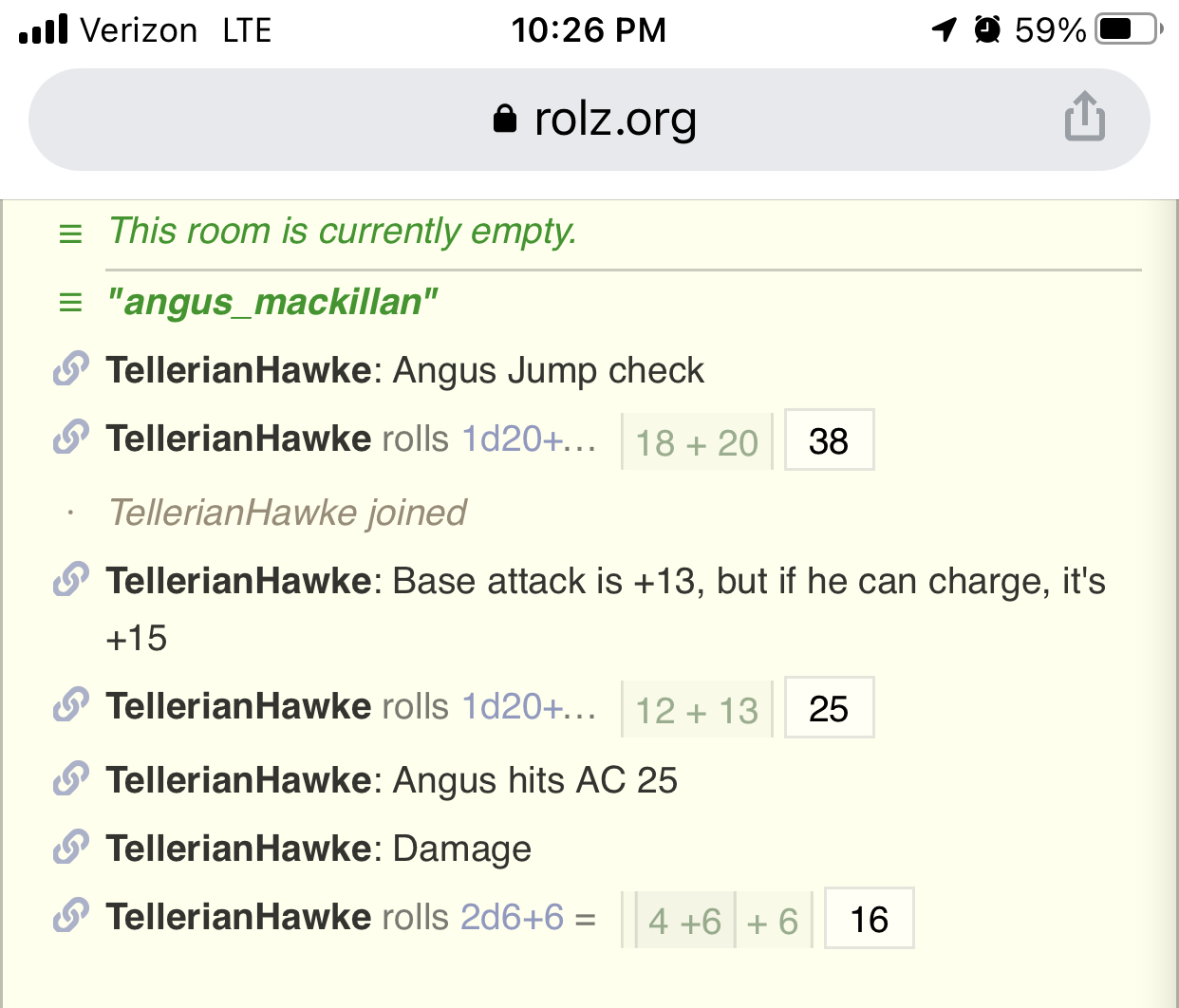Screen dimensions: 1179x1008
Task: Tap the battery indicator in status bar
Action: (x=1128, y=30)
